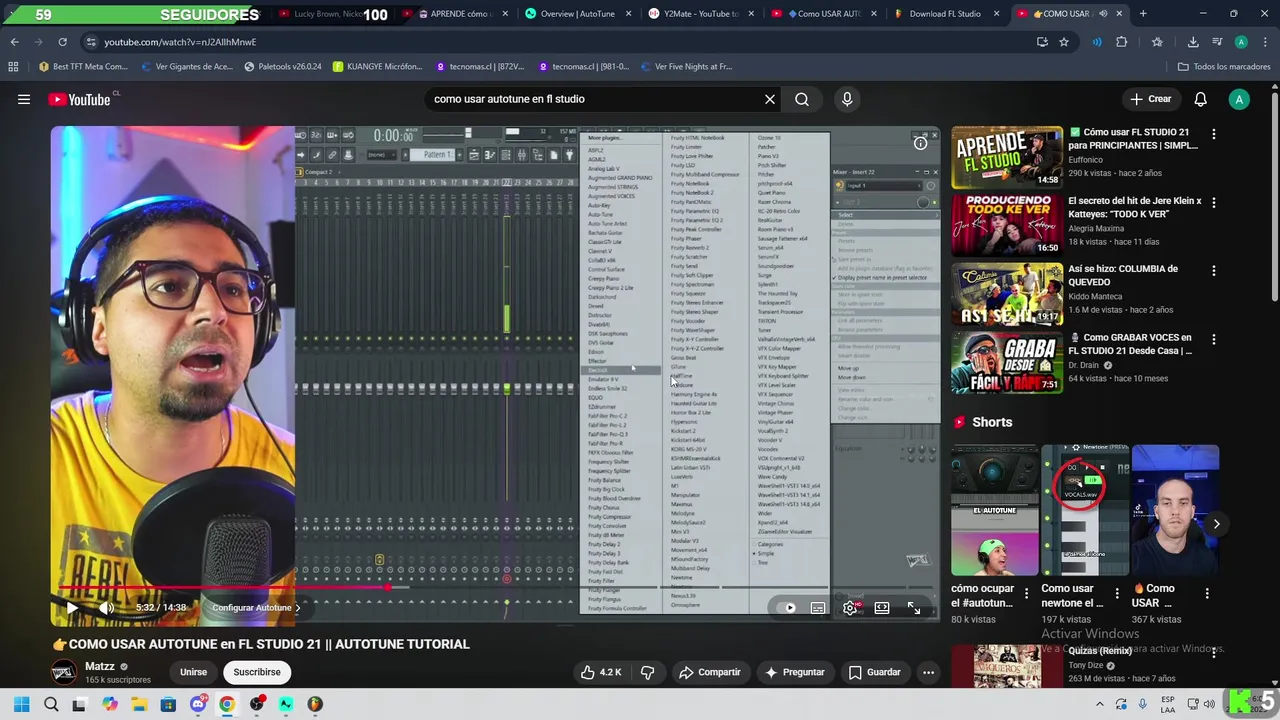This screenshot has width=1280, height=720.
Task: Open APRENDE FL STUDIO video thumbnail
Action: [1007, 157]
